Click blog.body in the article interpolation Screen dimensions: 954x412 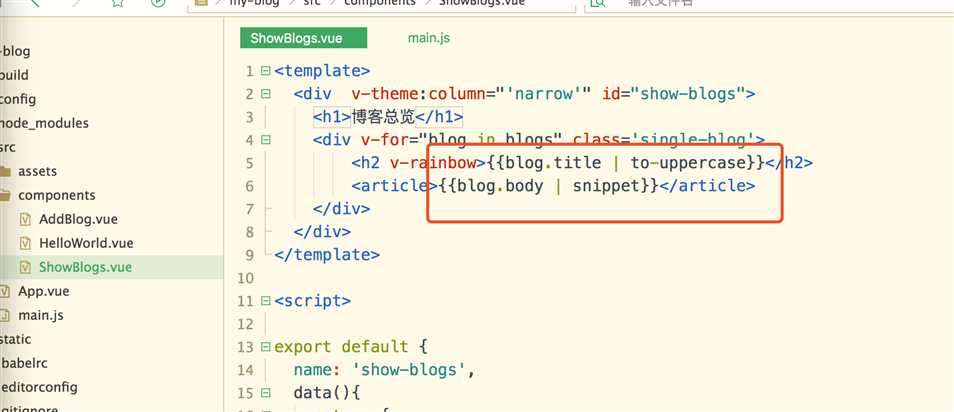[x=500, y=186]
